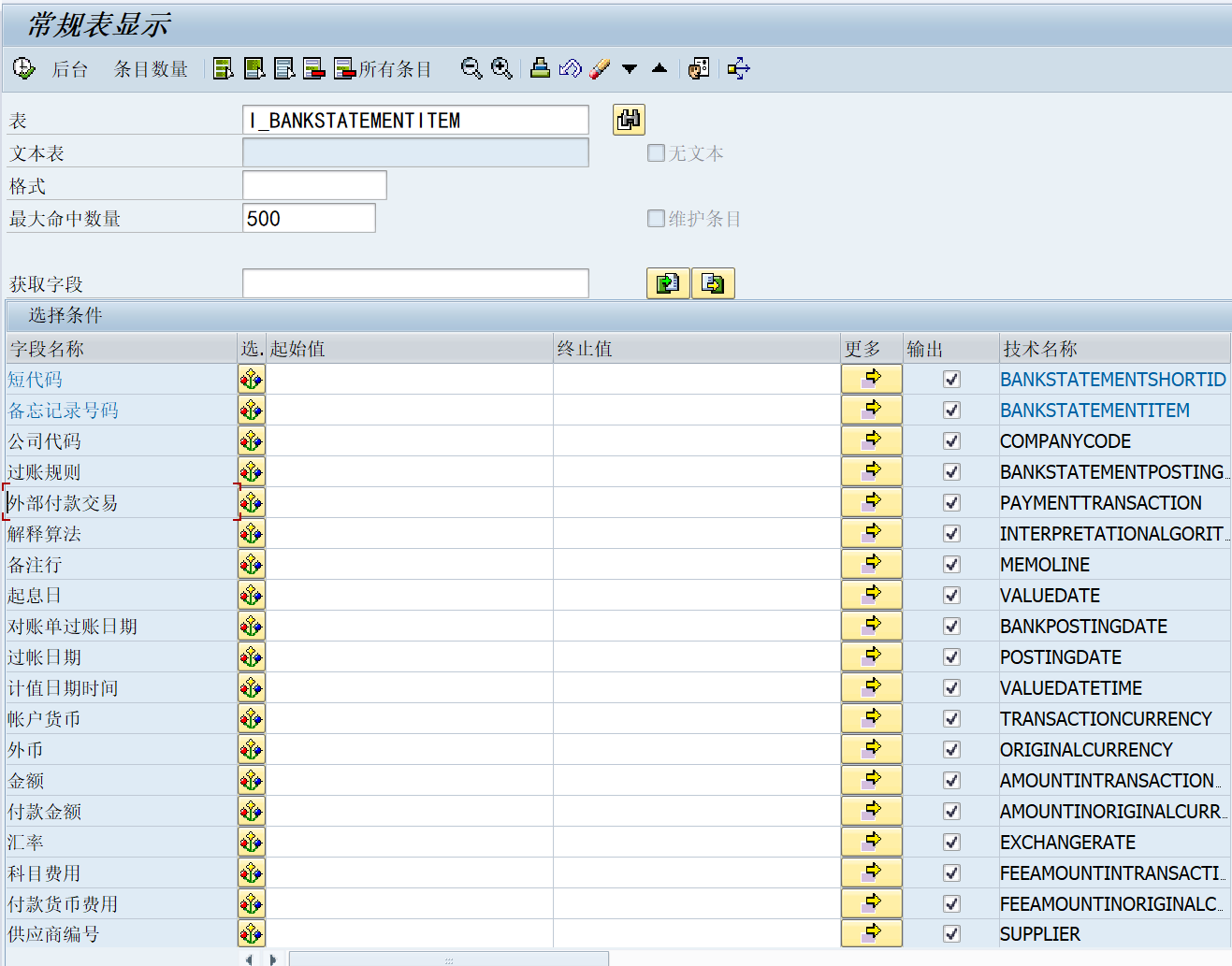
Task: Uncheck output checkbox for BANKSTATEMENTSHORTID
Action: pos(951,380)
